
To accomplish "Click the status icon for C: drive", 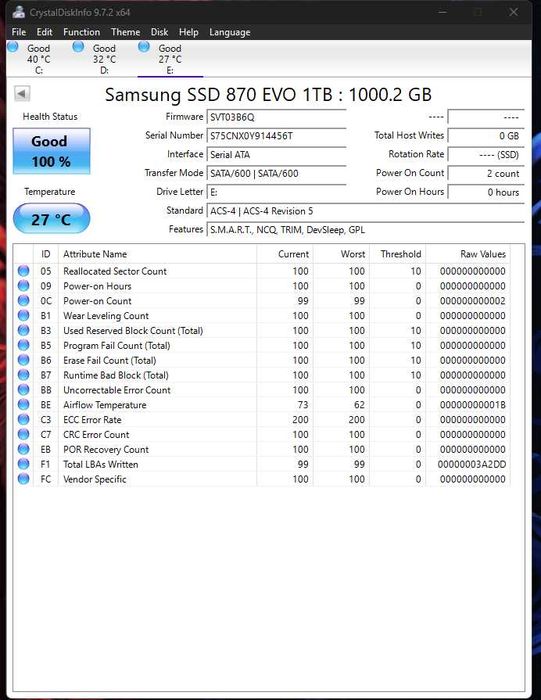I will click(x=13, y=46).
